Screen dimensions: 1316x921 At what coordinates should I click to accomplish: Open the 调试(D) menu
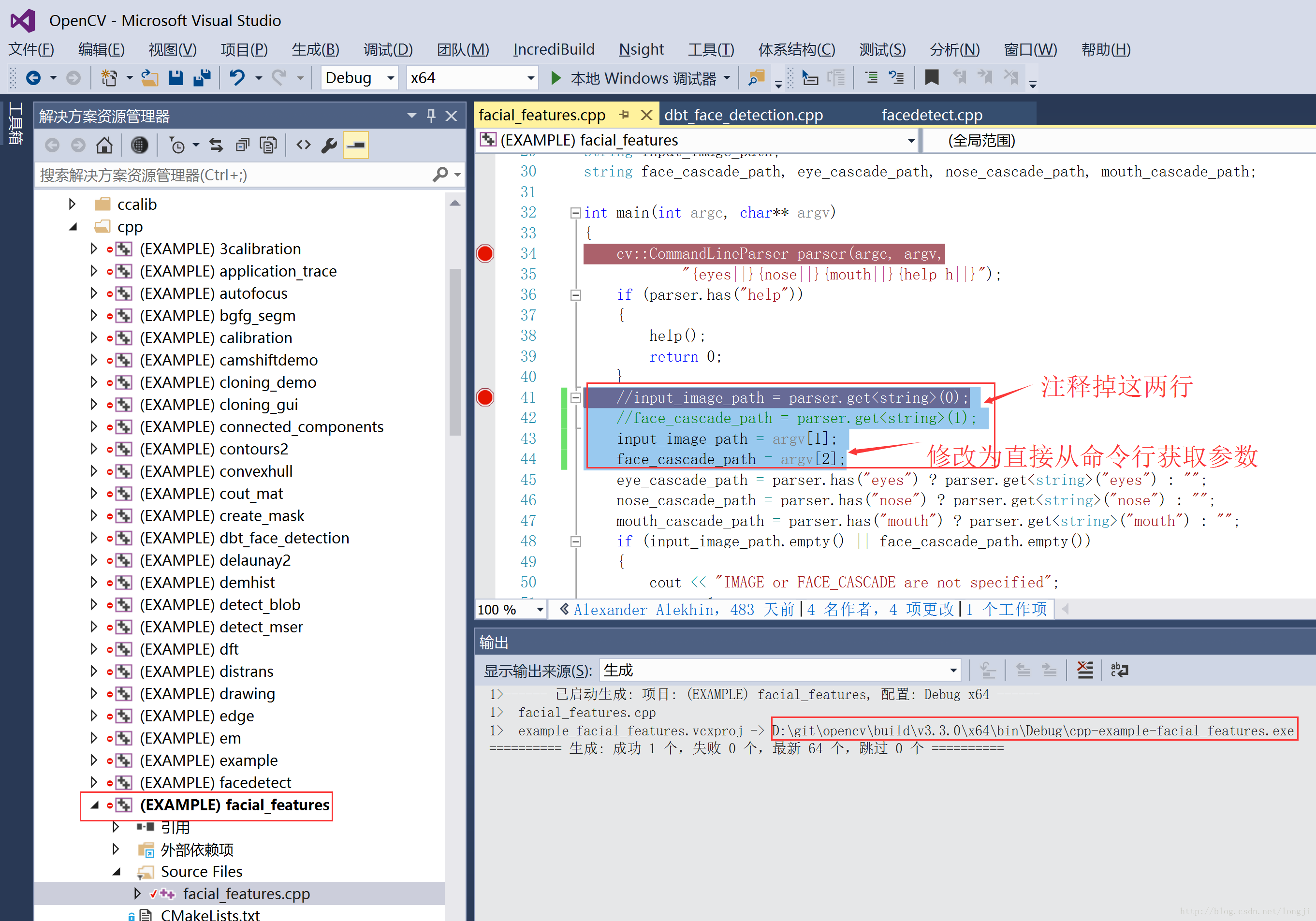click(x=387, y=50)
